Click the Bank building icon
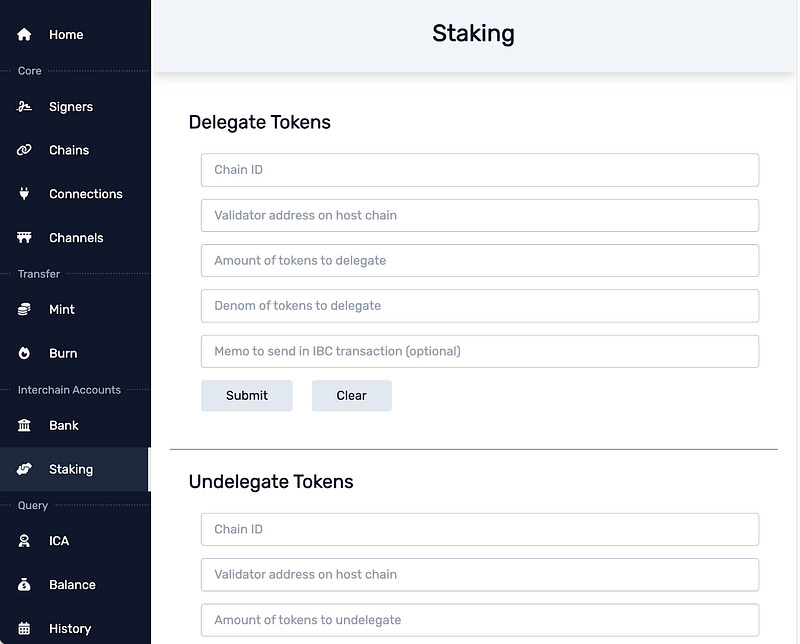Viewport: 800px width, 644px height. pyautogui.click(x=24, y=425)
